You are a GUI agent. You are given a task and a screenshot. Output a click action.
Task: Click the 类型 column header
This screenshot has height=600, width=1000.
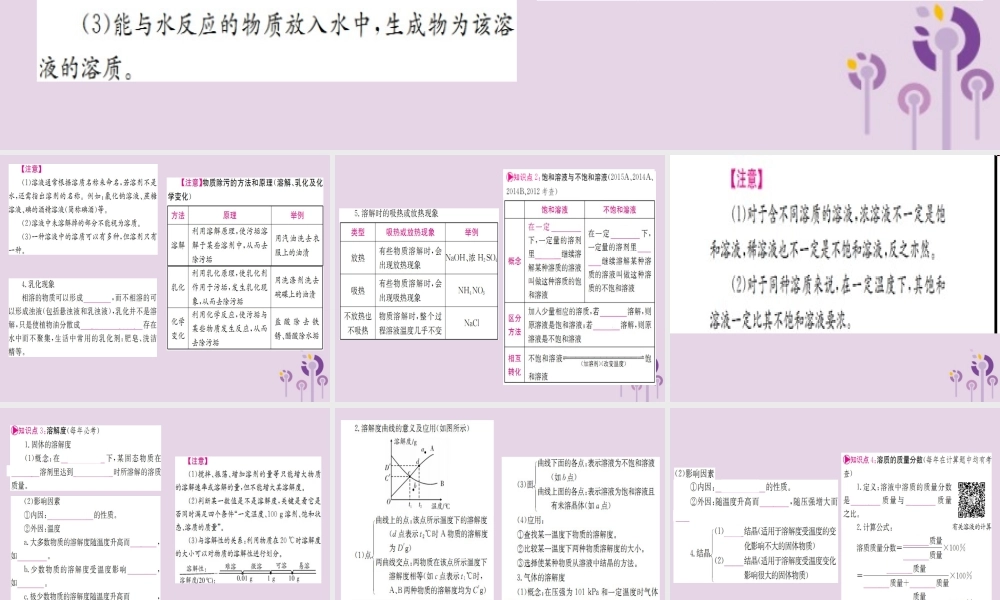pyautogui.click(x=358, y=233)
